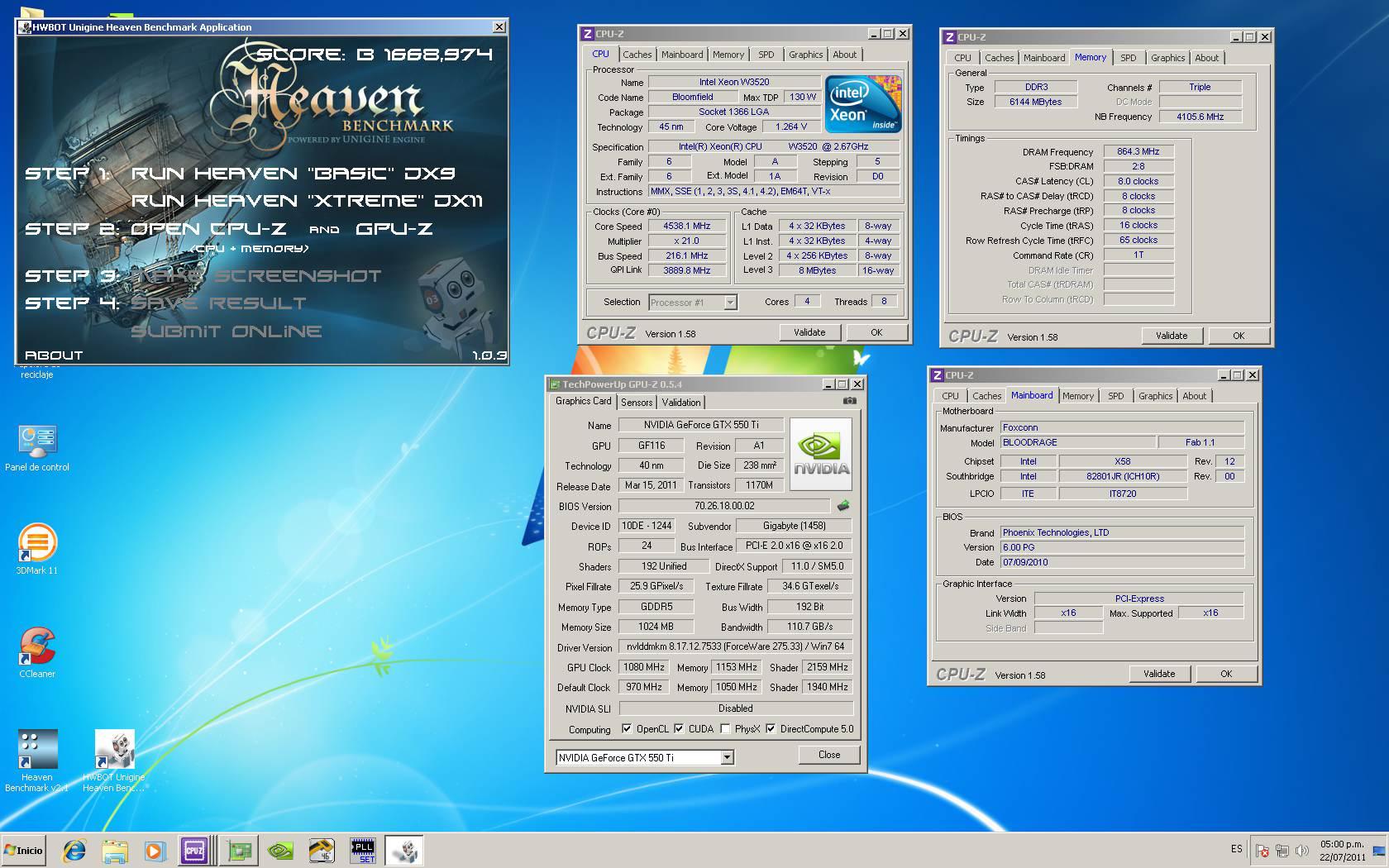Click the DRAM Frequency 864.3 MHz field

click(x=1138, y=151)
